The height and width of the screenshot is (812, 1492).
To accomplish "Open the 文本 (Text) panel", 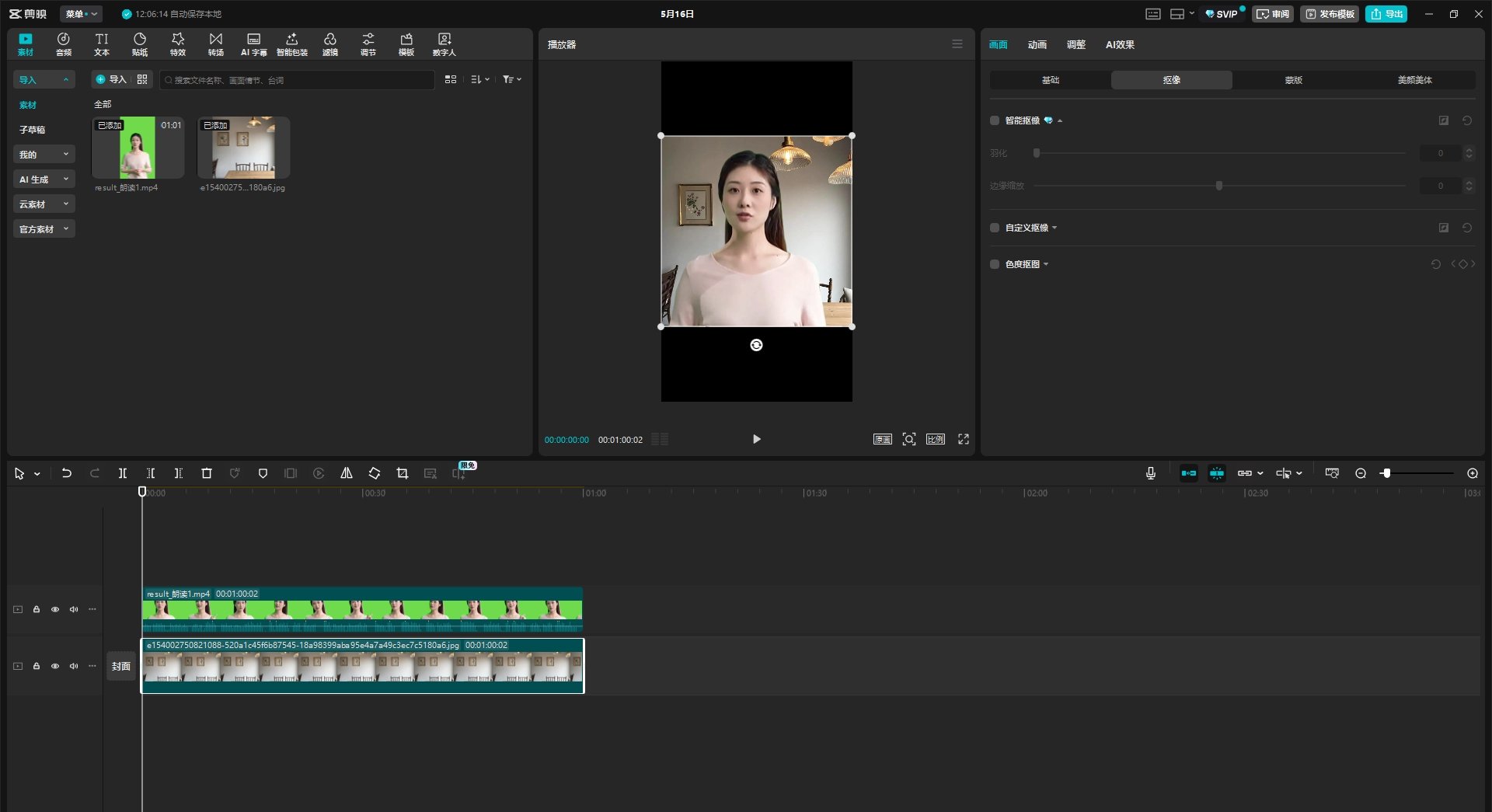I will (x=101, y=44).
